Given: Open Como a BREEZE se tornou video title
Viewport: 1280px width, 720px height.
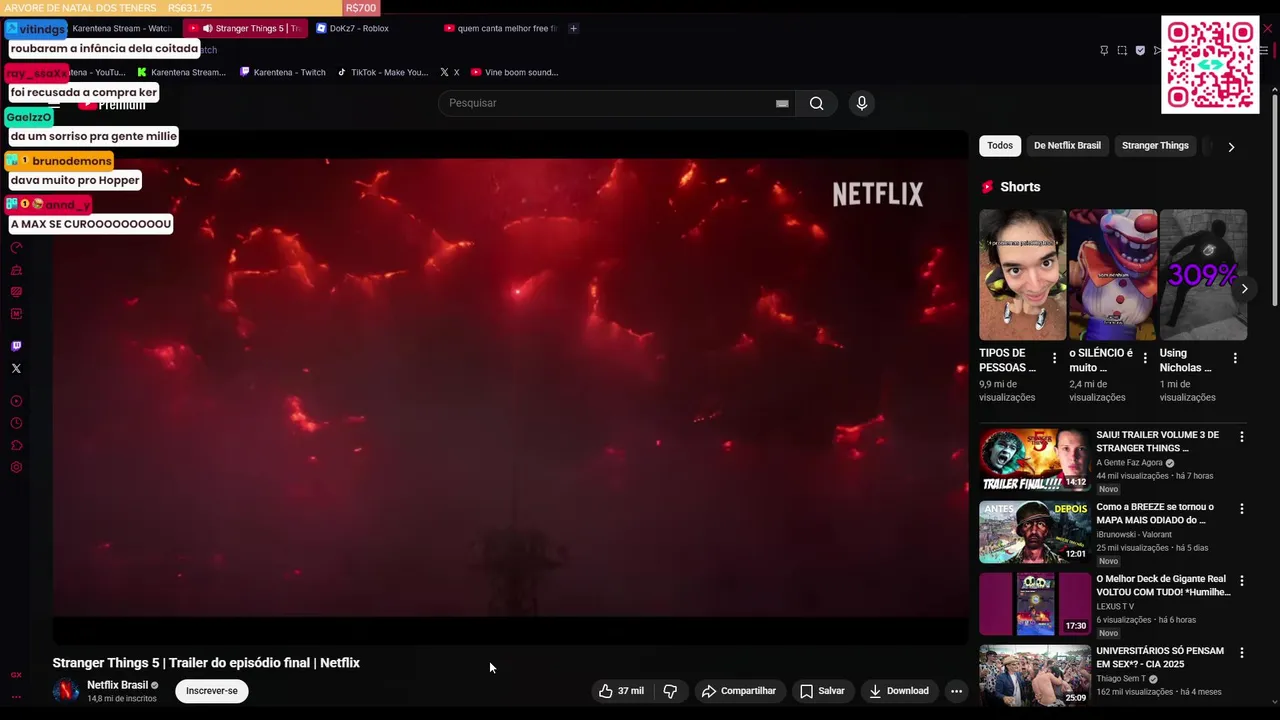Looking at the screenshot, I should point(1155,513).
